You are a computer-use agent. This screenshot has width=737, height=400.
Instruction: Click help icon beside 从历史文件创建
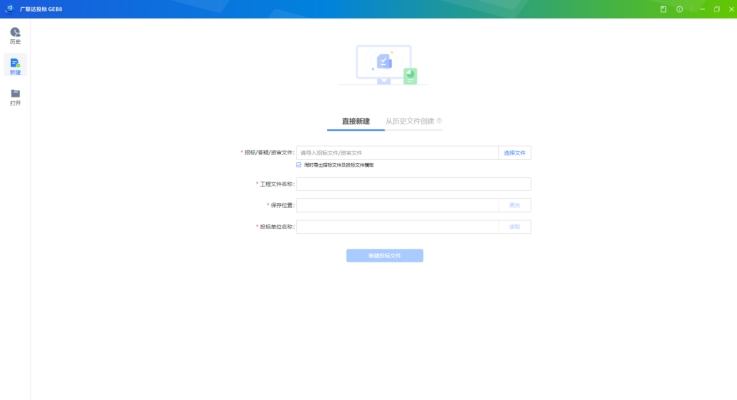click(x=439, y=121)
